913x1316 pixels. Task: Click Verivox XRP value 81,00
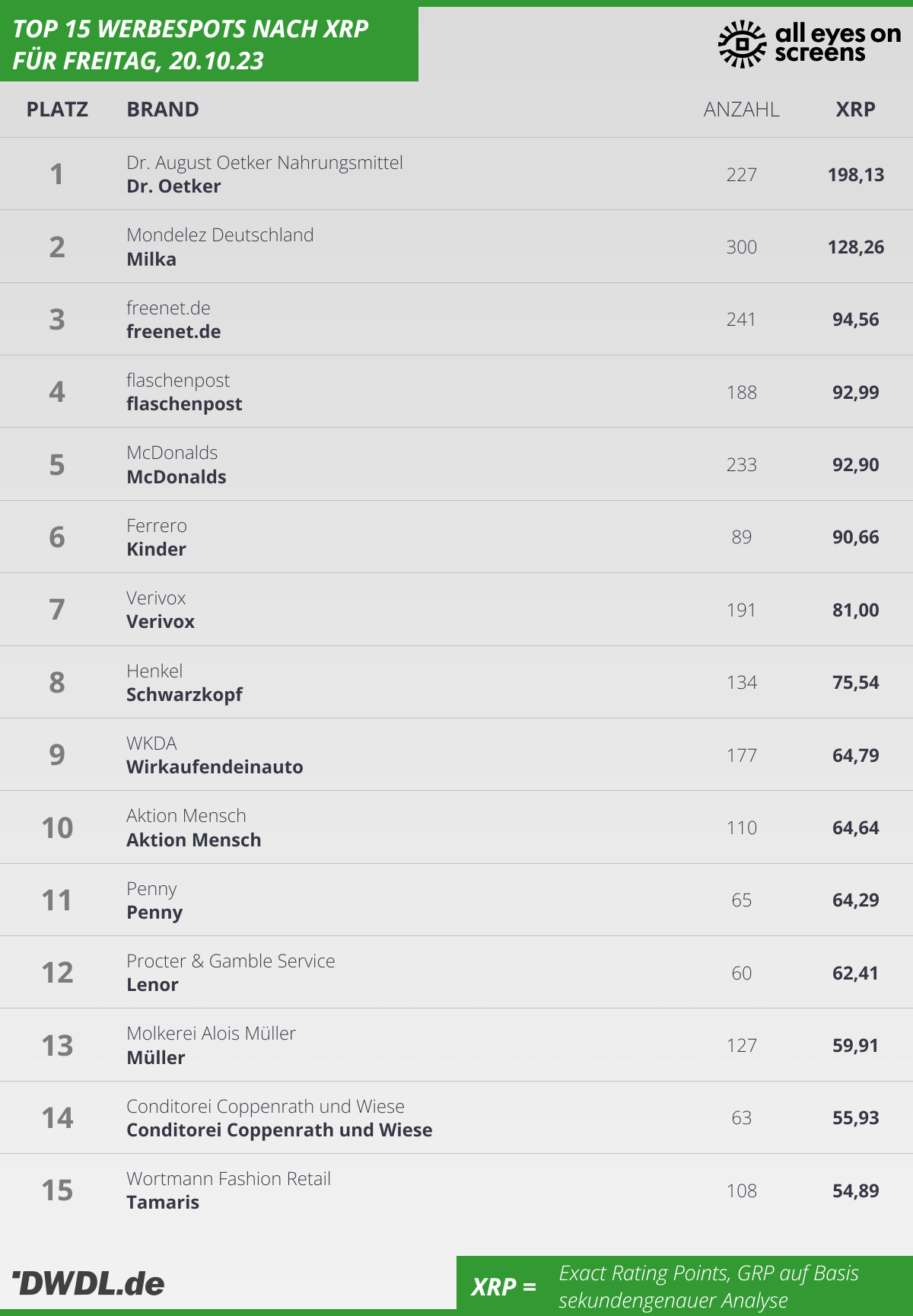click(855, 610)
